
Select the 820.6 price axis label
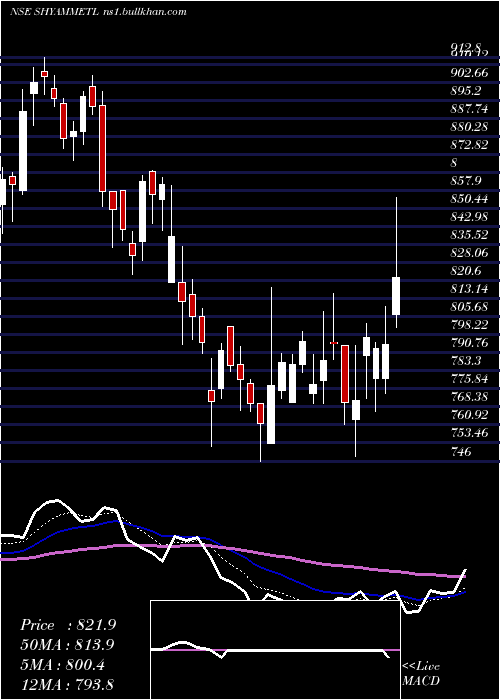point(466,271)
